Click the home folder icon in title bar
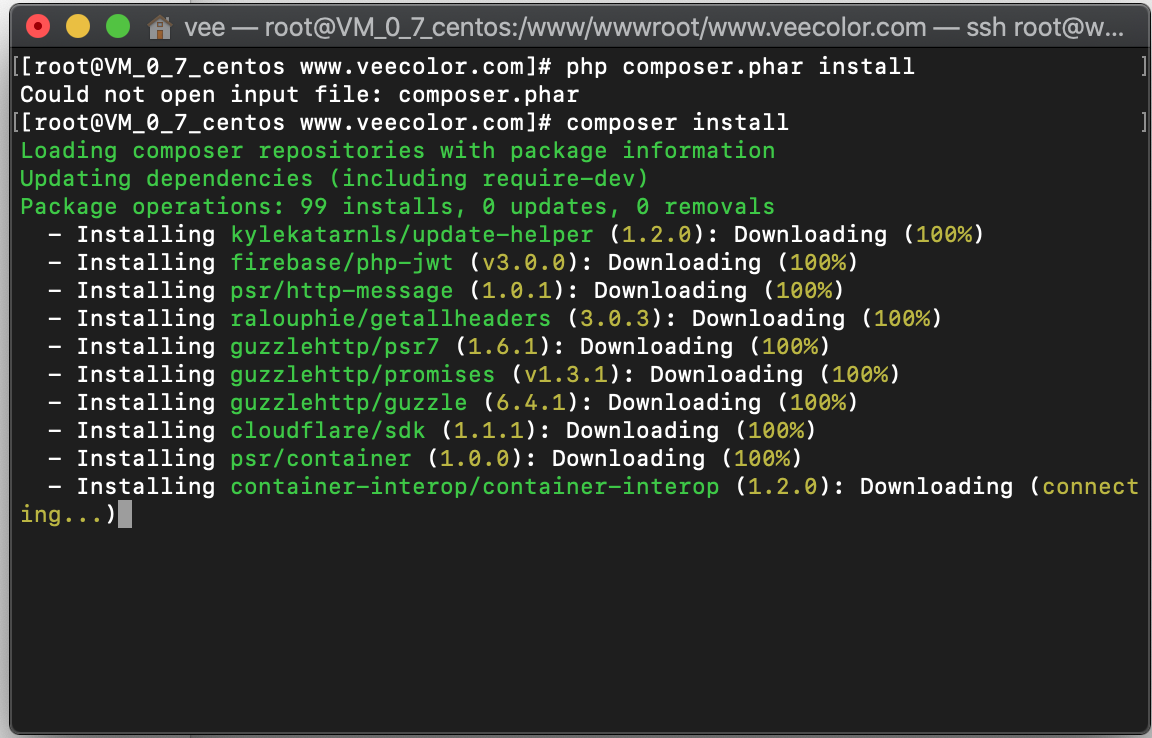This screenshot has width=1152, height=738. tap(159, 27)
